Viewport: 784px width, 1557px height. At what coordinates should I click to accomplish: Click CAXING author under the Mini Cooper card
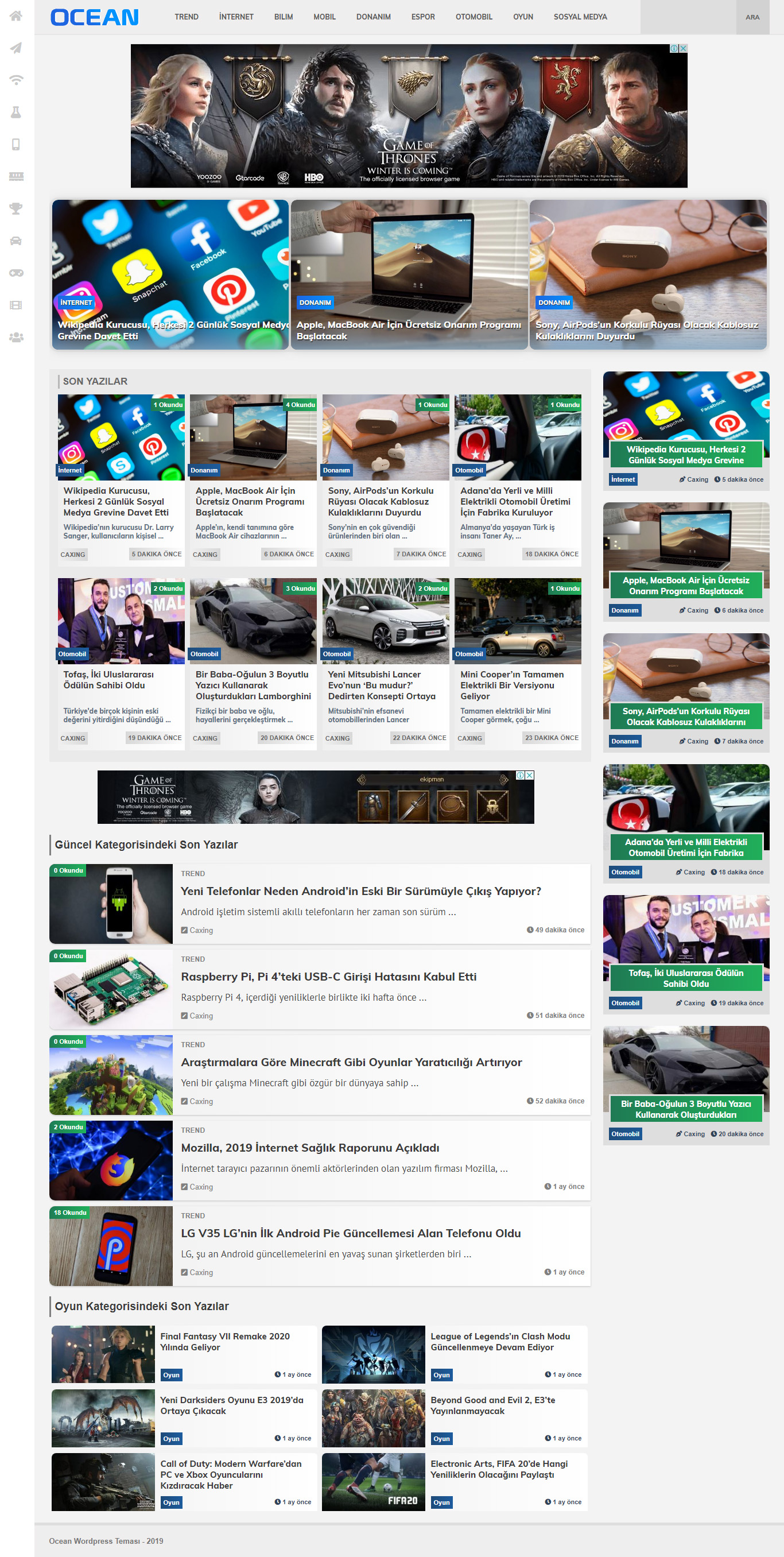(x=469, y=738)
